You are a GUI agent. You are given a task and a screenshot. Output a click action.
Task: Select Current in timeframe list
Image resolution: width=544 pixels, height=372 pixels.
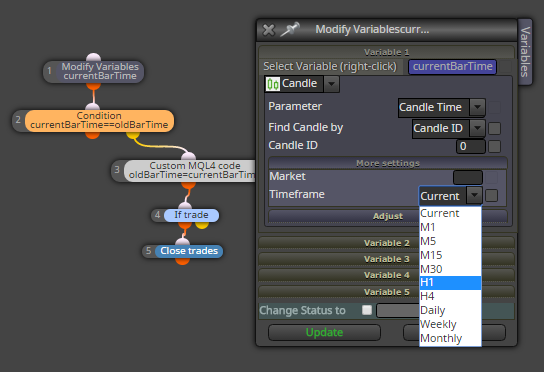click(x=450, y=213)
